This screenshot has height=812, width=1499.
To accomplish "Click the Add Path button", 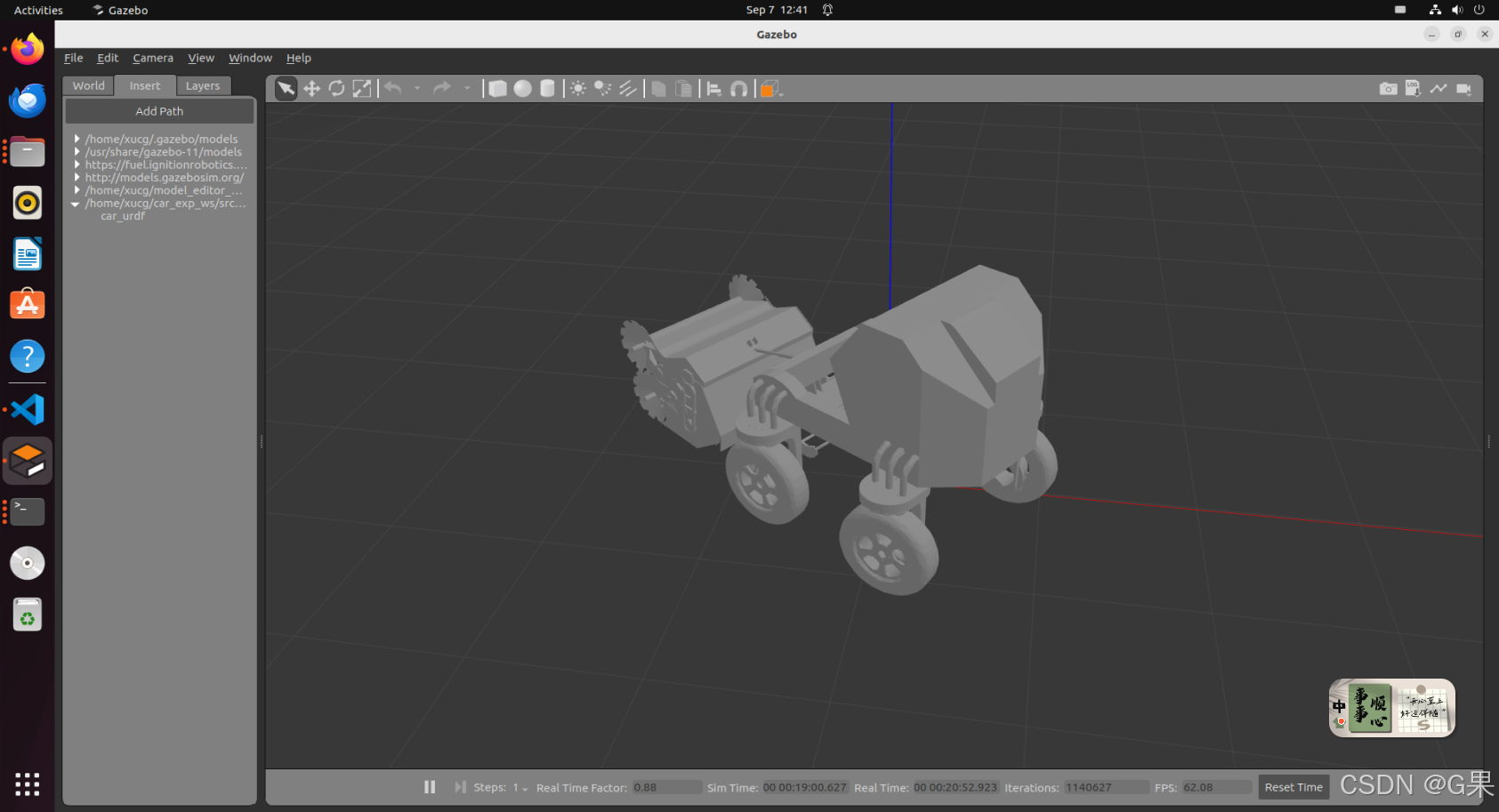I will (159, 111).
